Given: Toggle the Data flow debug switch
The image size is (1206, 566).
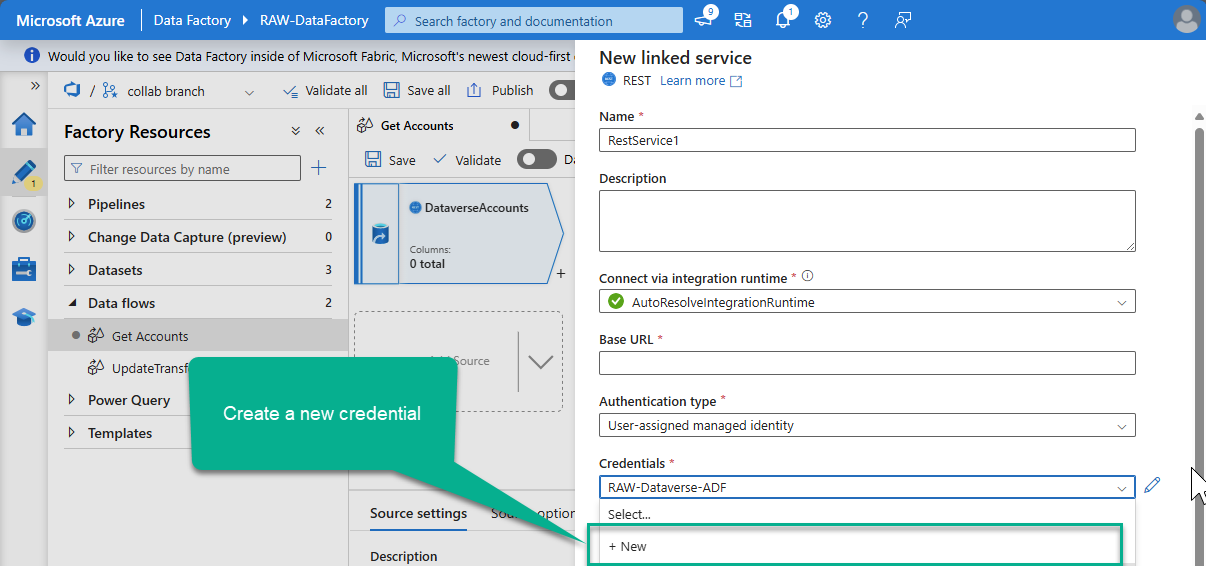Looking at the screenshot, I should point(537,160).
